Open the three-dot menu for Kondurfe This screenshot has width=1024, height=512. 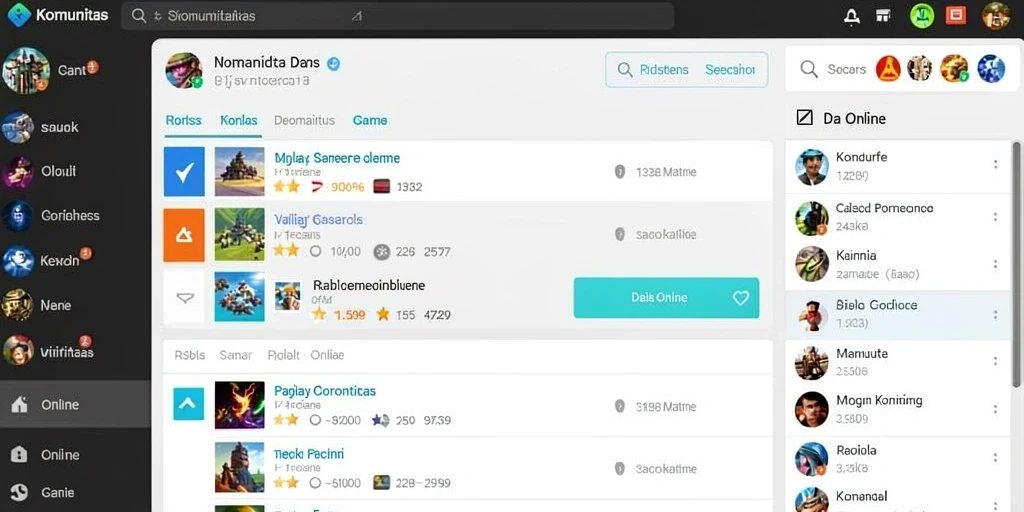(995, 165)
